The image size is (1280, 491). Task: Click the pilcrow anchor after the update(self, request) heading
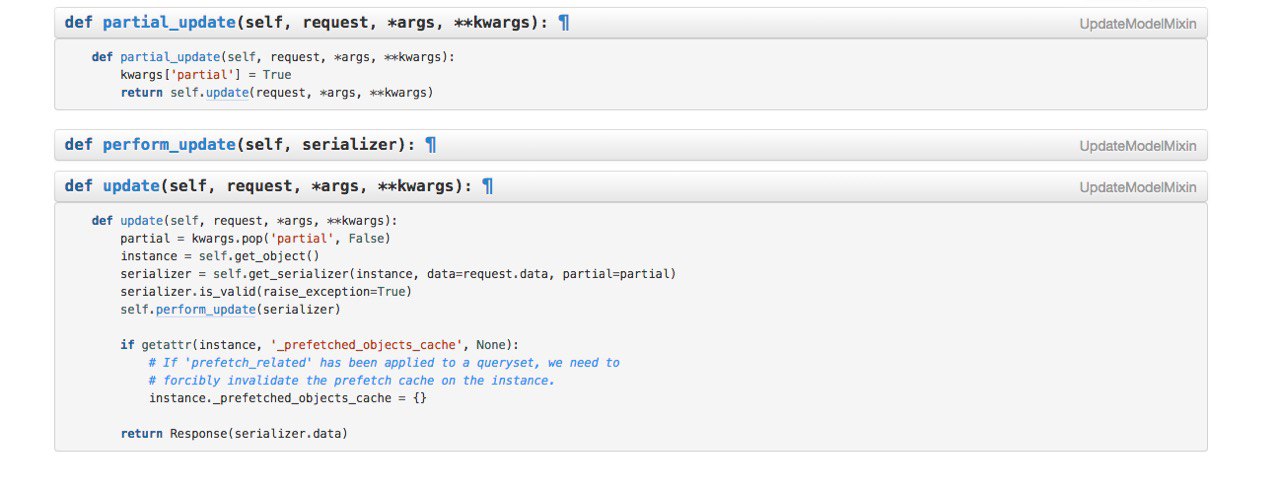[x=488, y=186]
